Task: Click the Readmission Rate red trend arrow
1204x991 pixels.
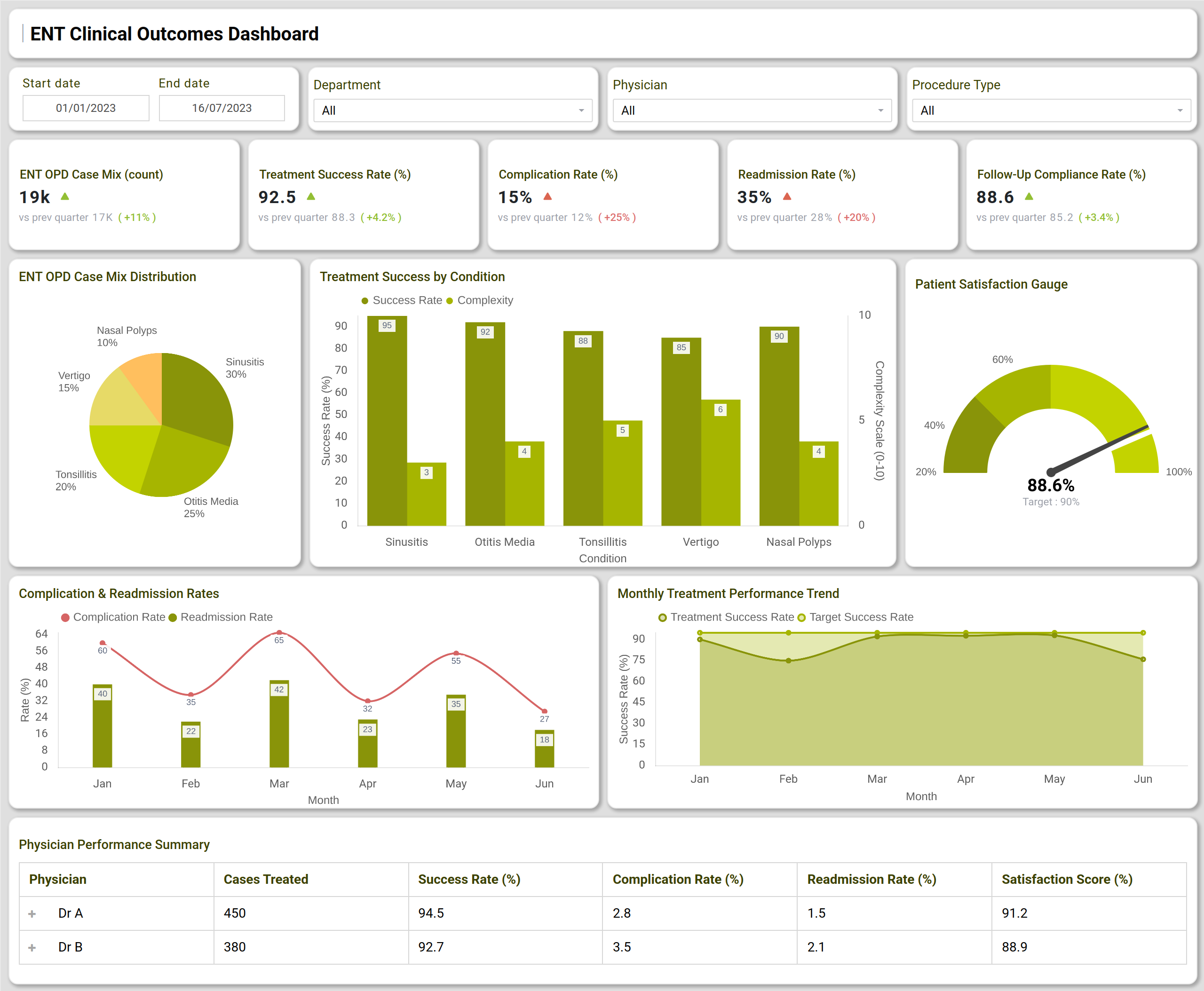Action: [x=787, y=197]
